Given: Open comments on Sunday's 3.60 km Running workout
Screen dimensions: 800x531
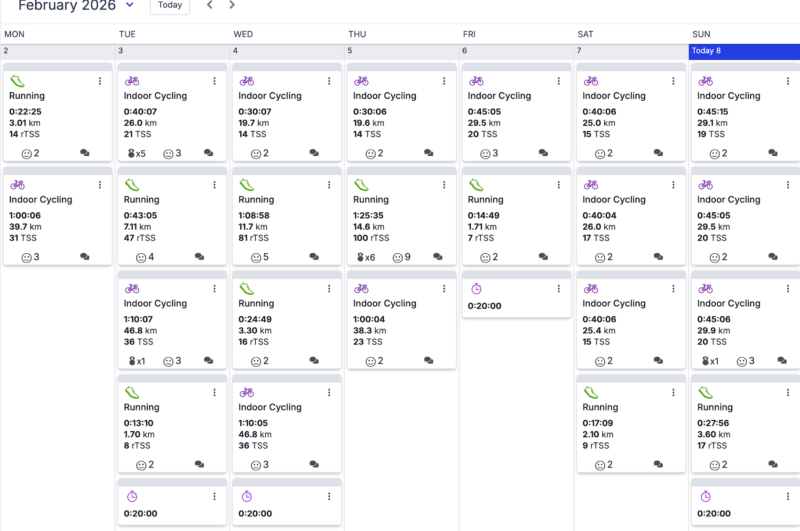Looking at the screenshot, I should [x=772, y=465].
